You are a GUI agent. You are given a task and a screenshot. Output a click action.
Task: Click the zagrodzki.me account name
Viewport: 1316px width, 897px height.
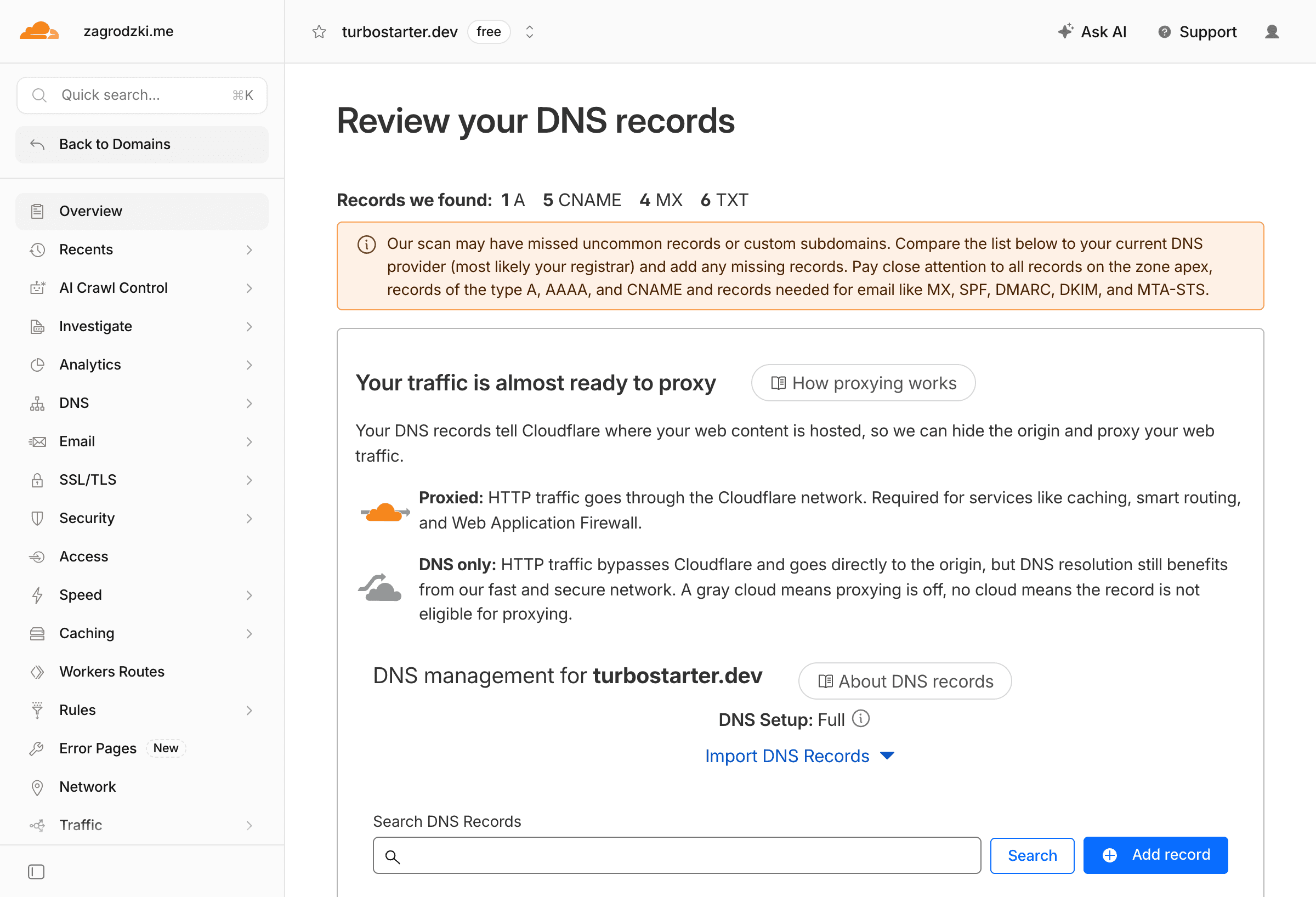pos(128,31)
